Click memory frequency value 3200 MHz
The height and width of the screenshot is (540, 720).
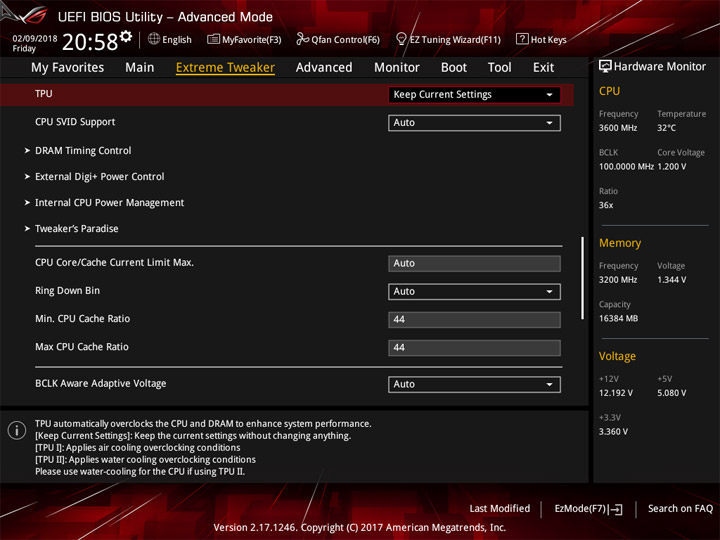(618, 280)
